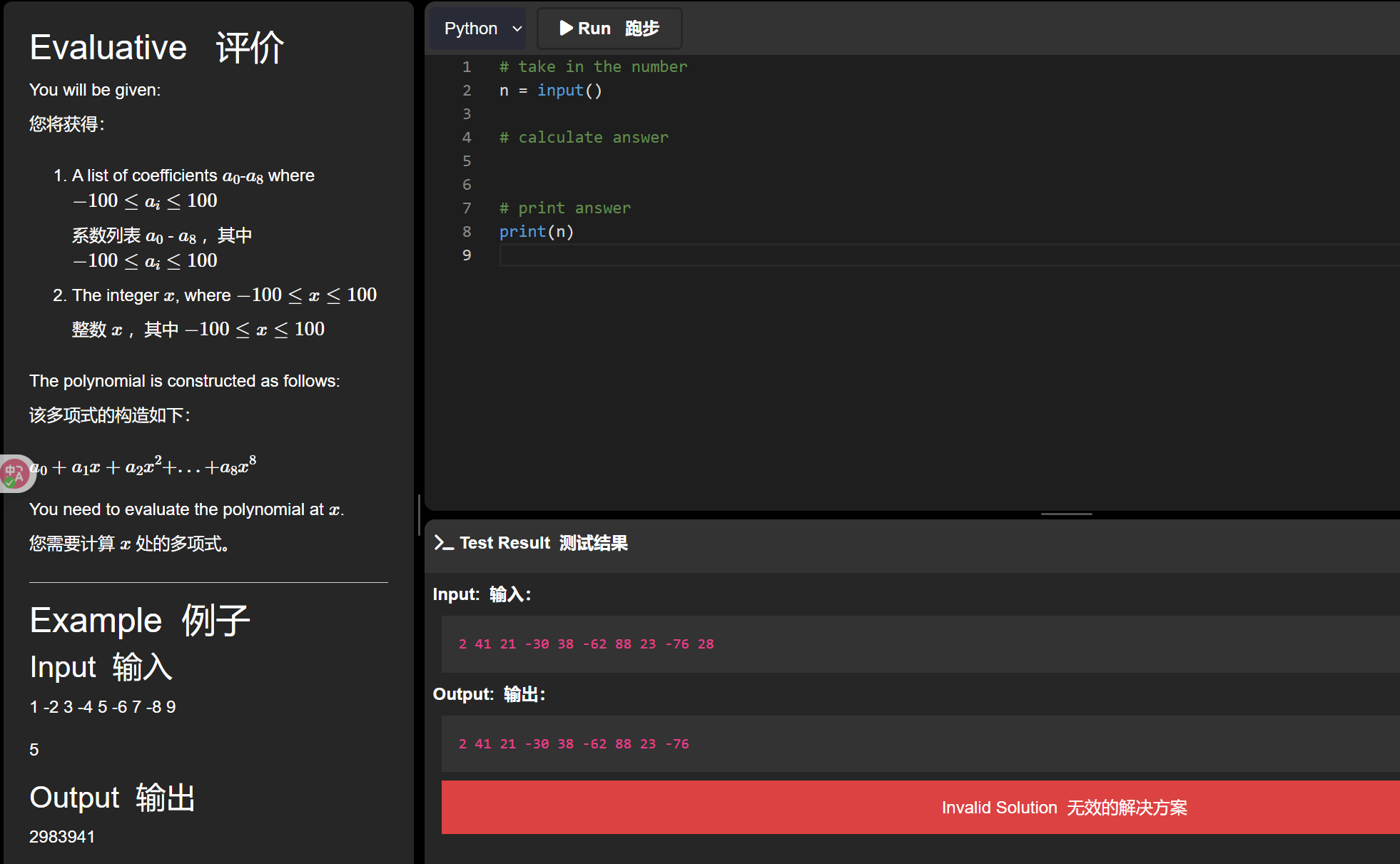Click the blank line 5 in code editor
The image size is (1400, 864).
click(714, 161)
